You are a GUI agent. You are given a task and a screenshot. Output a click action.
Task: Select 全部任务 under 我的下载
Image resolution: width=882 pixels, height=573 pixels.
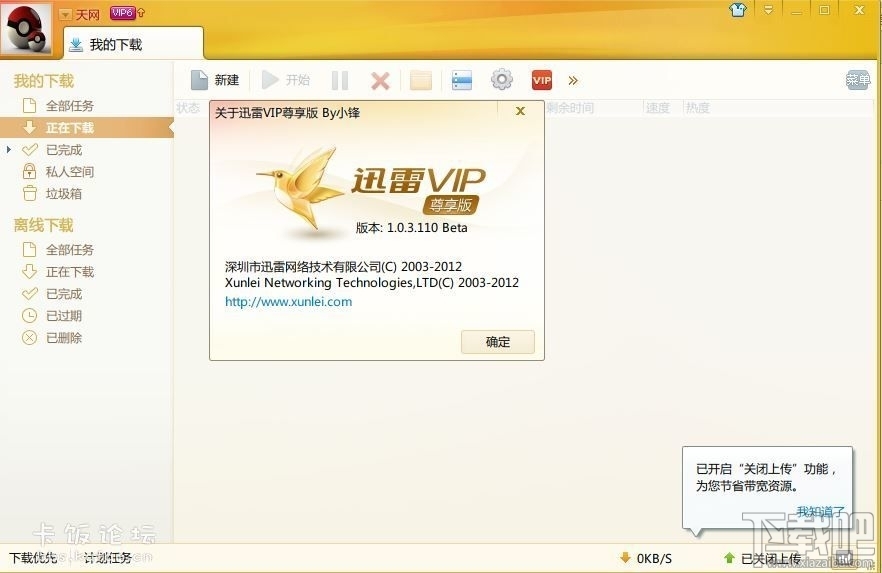[70, 106]
